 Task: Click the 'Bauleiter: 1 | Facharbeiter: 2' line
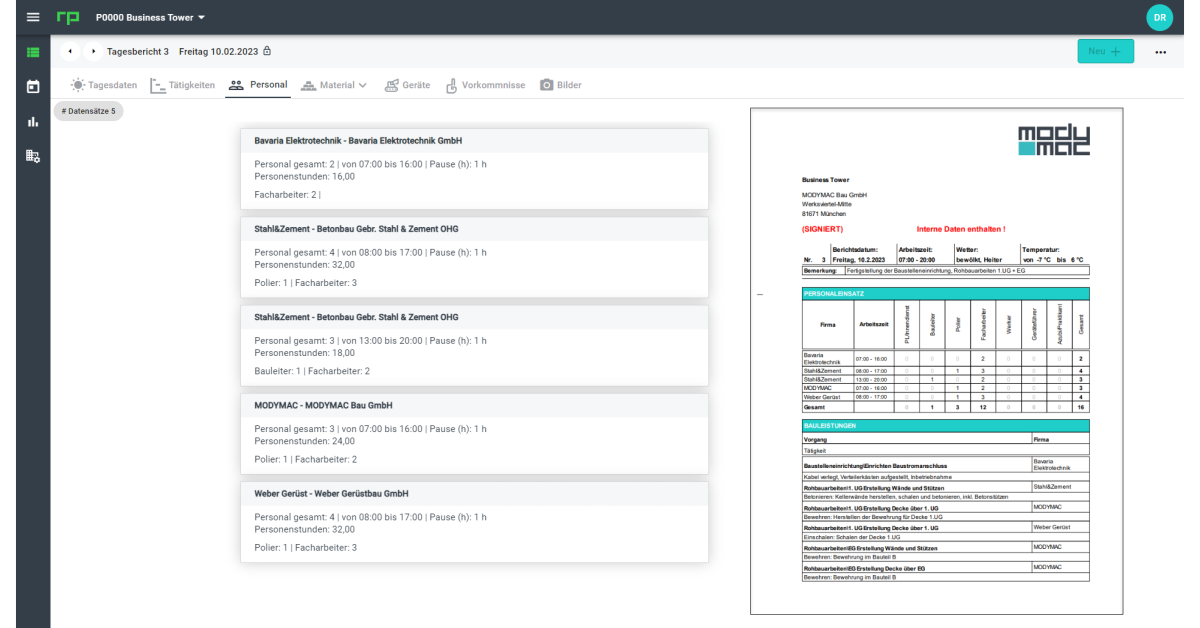coord(312,371)
